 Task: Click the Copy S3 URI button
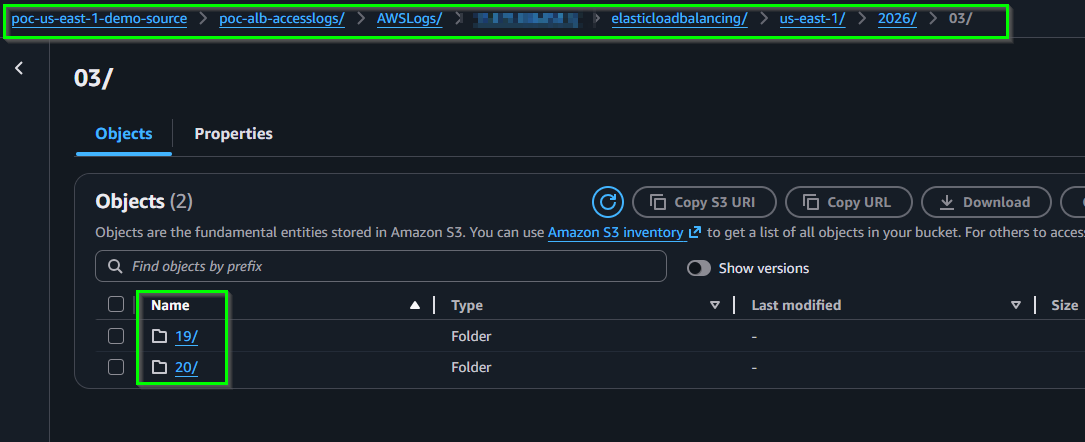point(704,203)
